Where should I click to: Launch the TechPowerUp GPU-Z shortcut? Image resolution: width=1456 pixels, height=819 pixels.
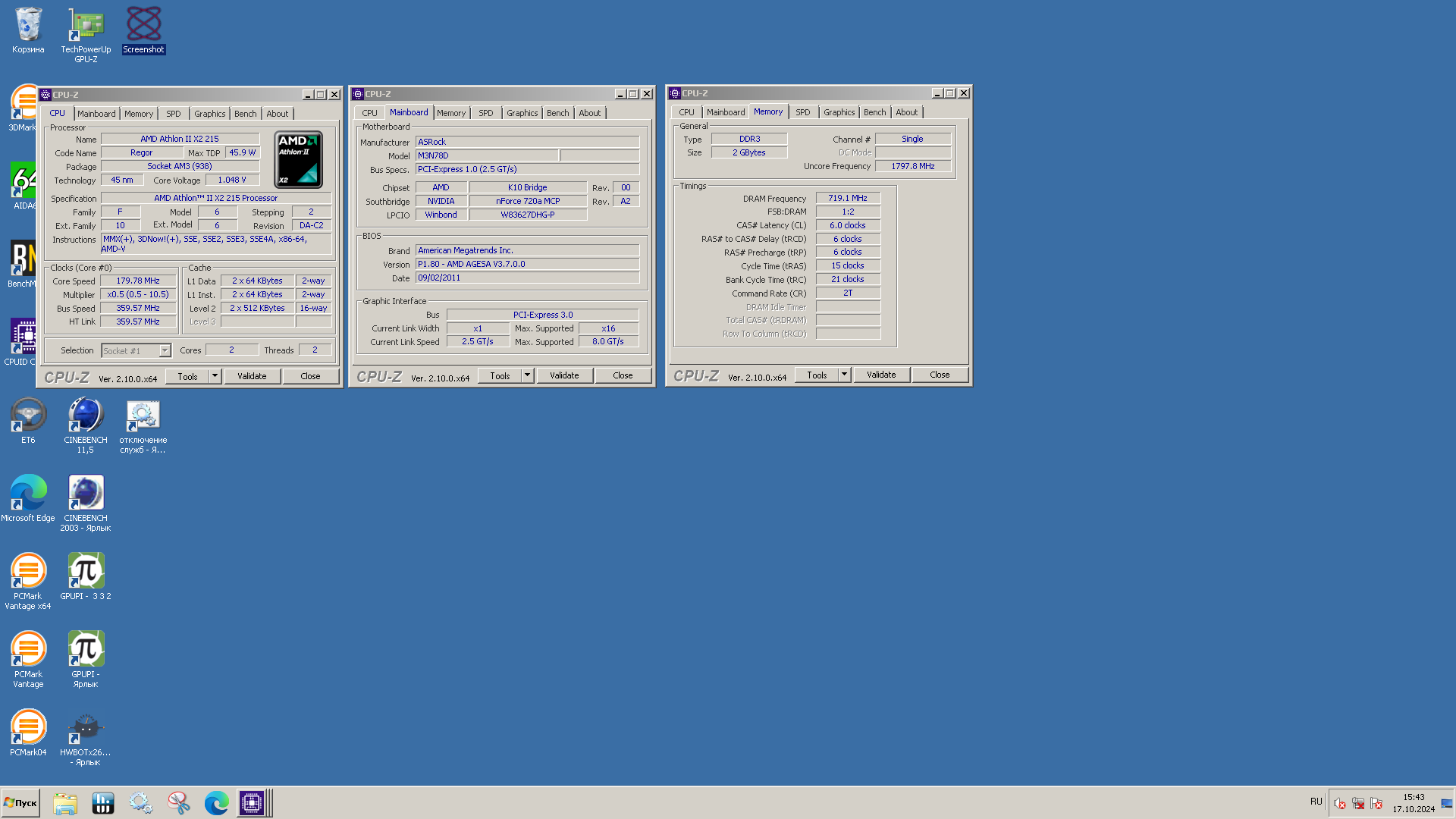tap(86, 34)
